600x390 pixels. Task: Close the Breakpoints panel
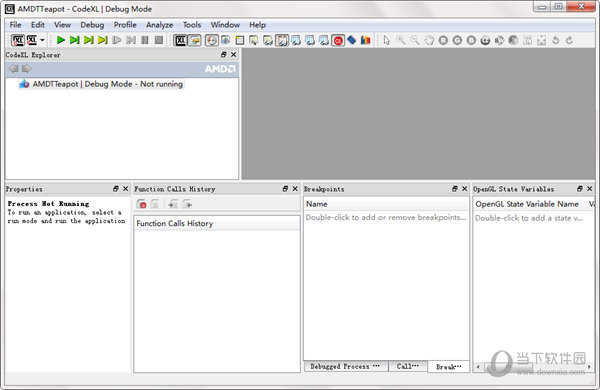[465, 189]
